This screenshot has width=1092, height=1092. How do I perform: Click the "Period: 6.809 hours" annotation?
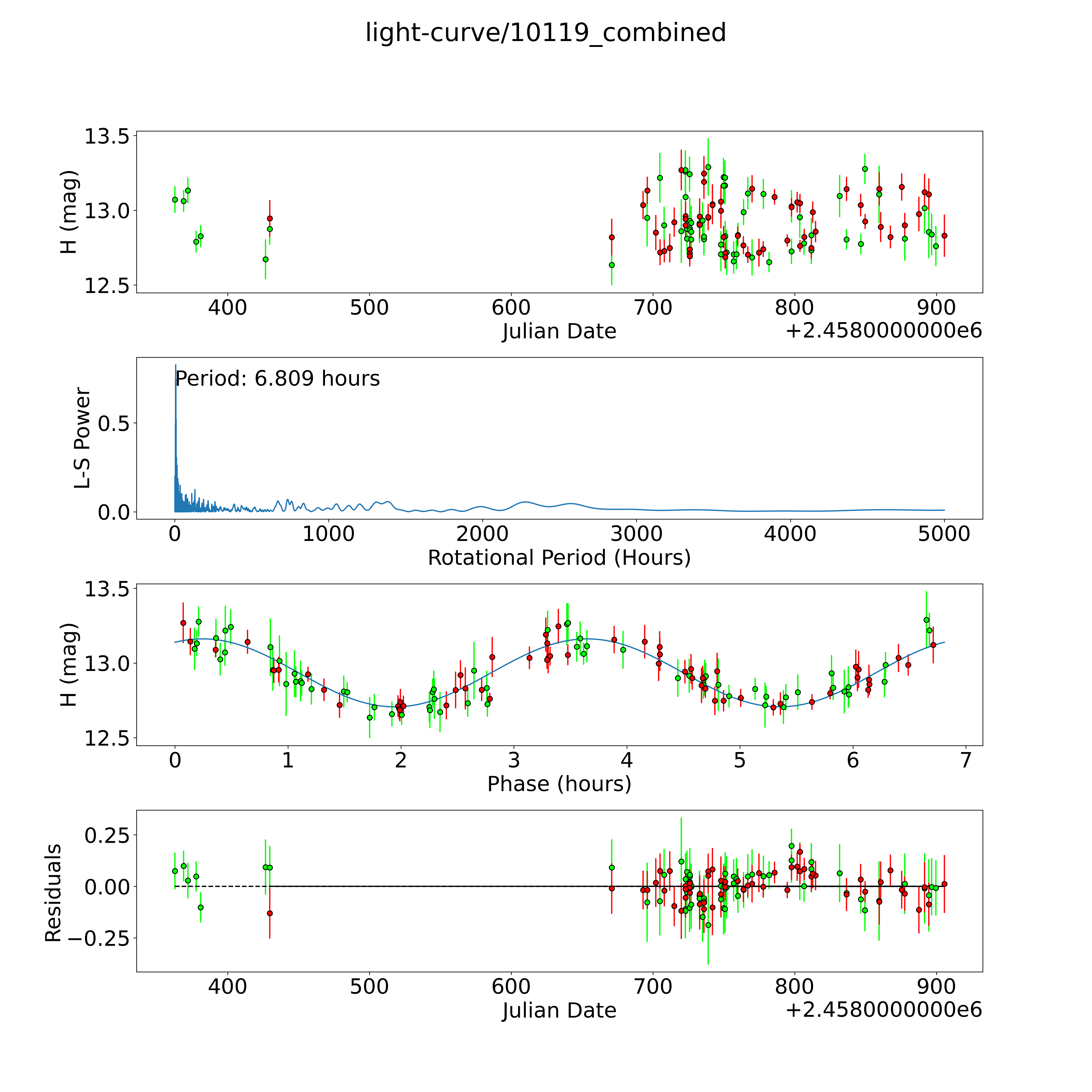pos(277,379)
